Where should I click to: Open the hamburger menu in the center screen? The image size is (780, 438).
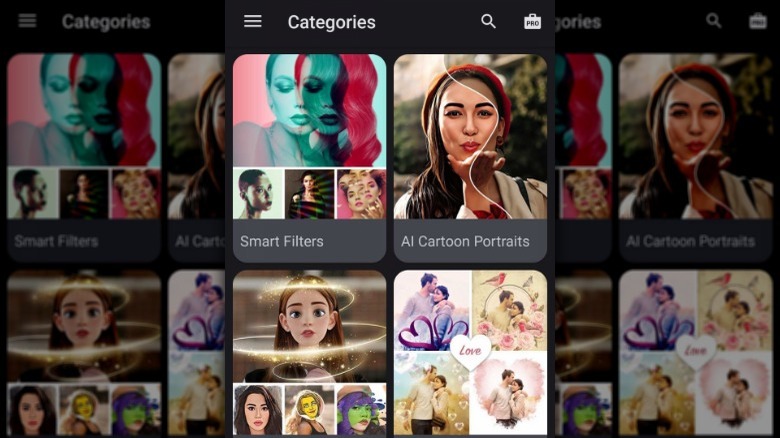pos(253,21)
